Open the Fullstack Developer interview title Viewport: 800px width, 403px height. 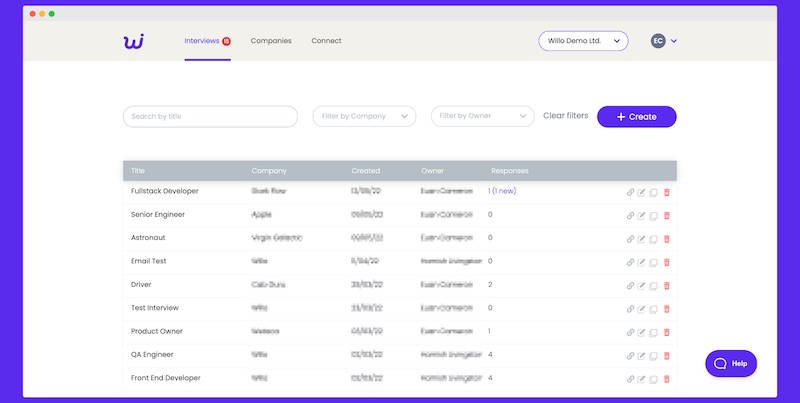165,191
